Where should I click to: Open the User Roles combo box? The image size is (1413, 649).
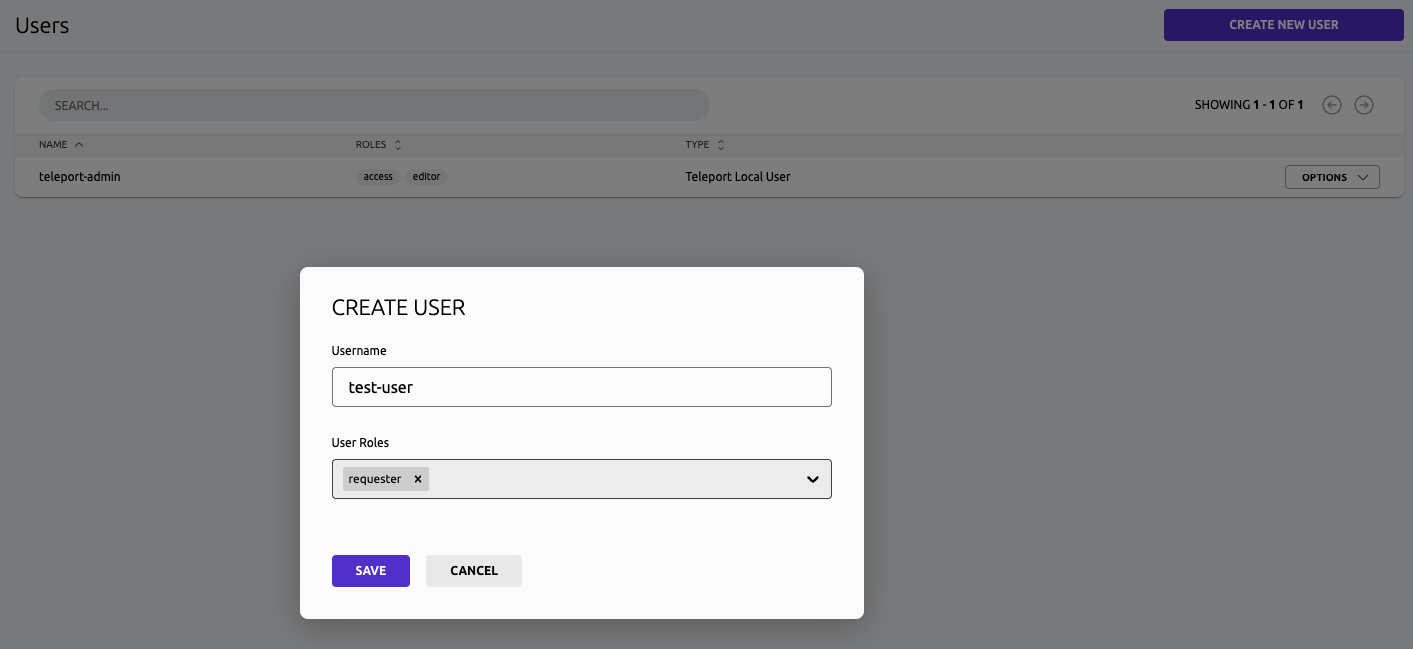[x=600, y=479]
